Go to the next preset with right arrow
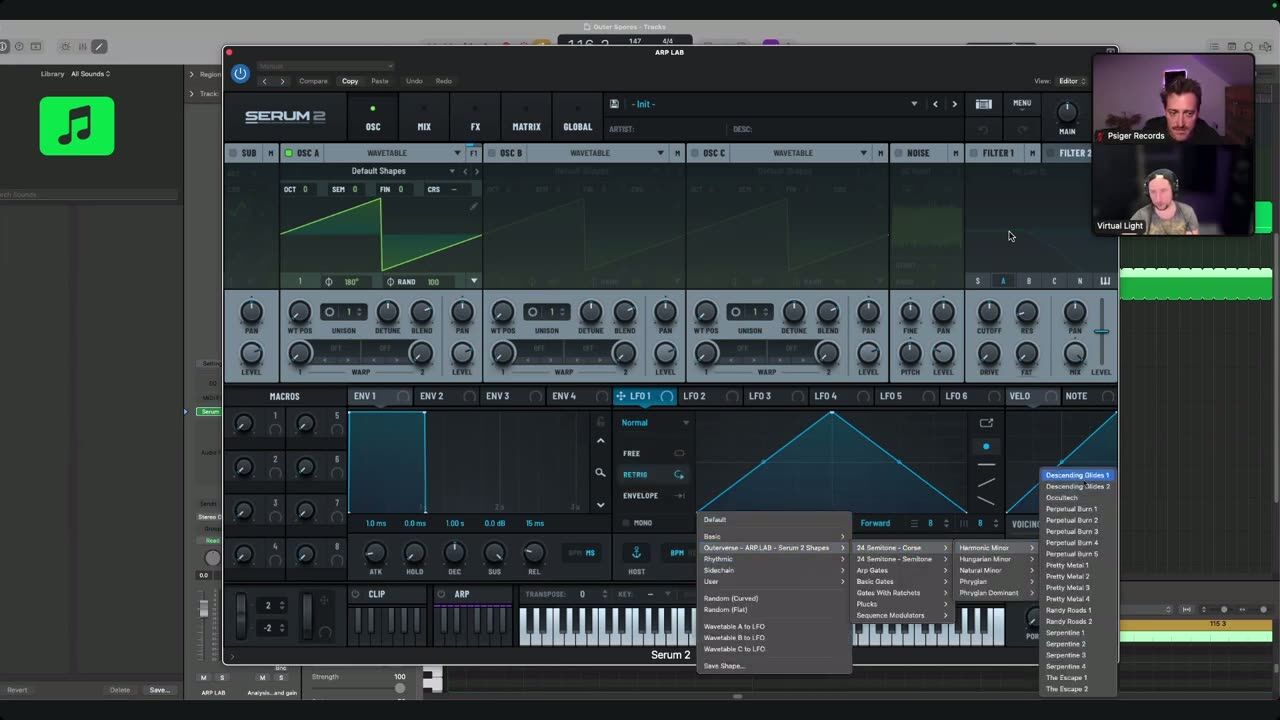This screenshot has height=720, width=1280. tap(954, 104)
